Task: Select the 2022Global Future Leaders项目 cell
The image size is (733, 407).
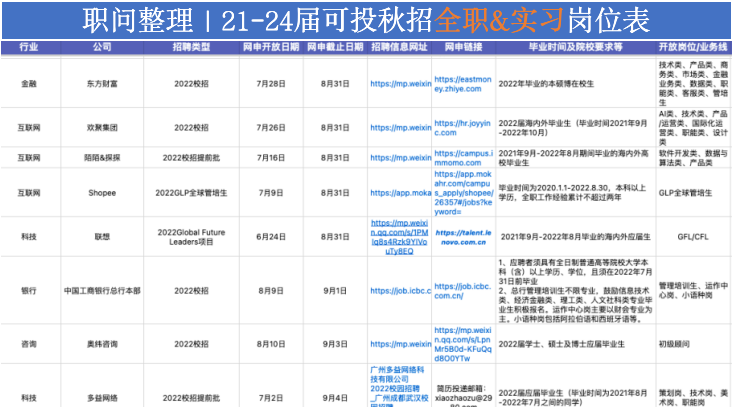Action: (191, 237)
